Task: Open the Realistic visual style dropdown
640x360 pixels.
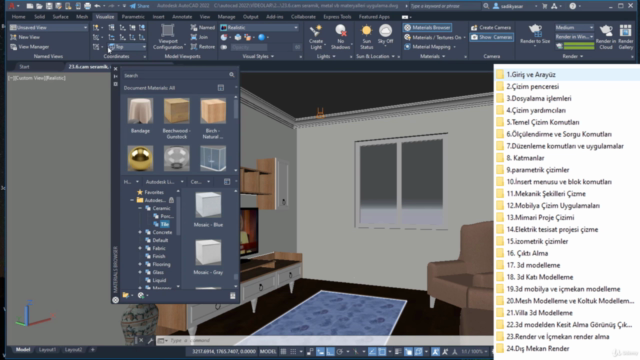Action: coord(259,27)
